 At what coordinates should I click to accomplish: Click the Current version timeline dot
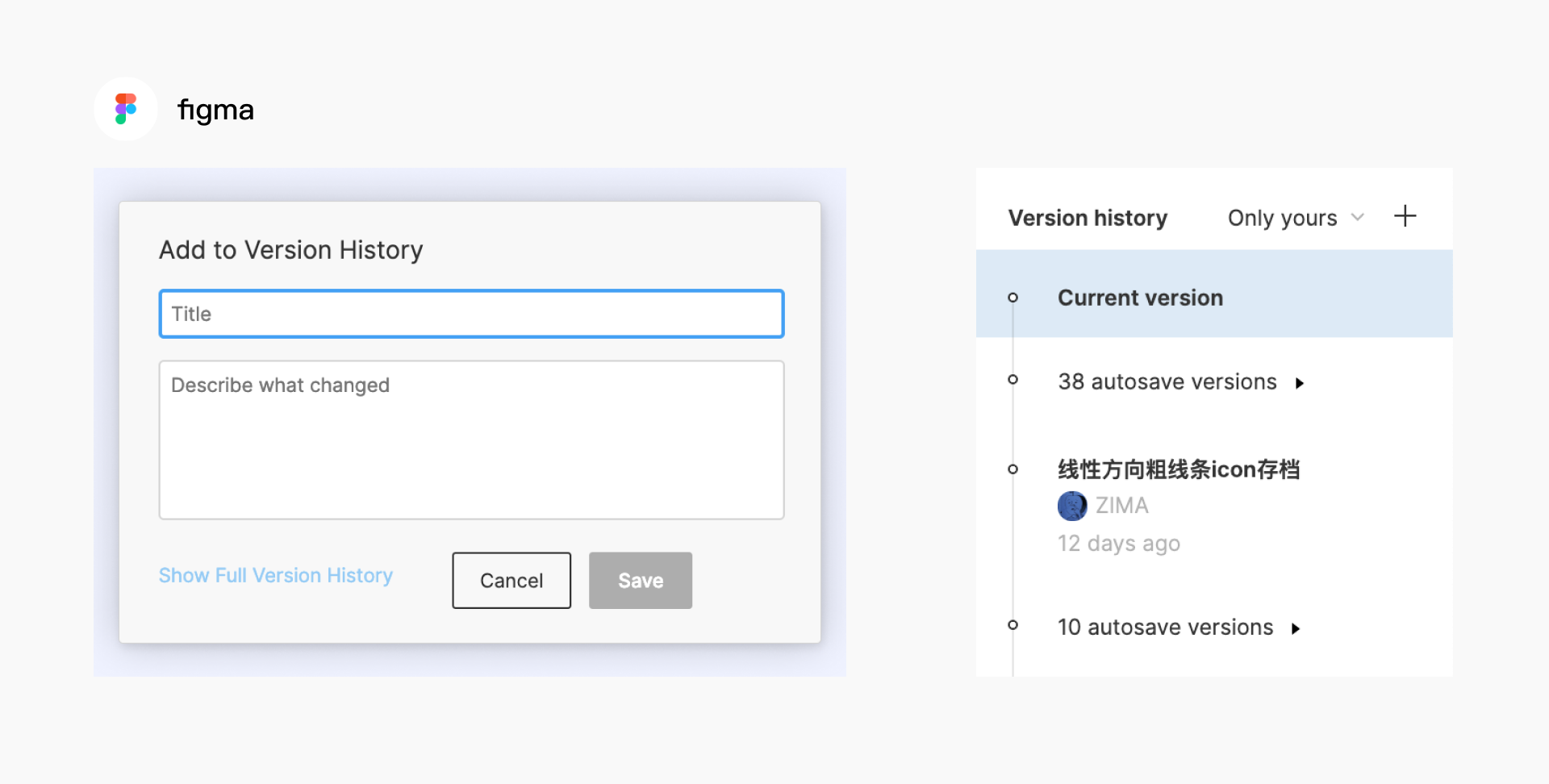point(1012,298)
